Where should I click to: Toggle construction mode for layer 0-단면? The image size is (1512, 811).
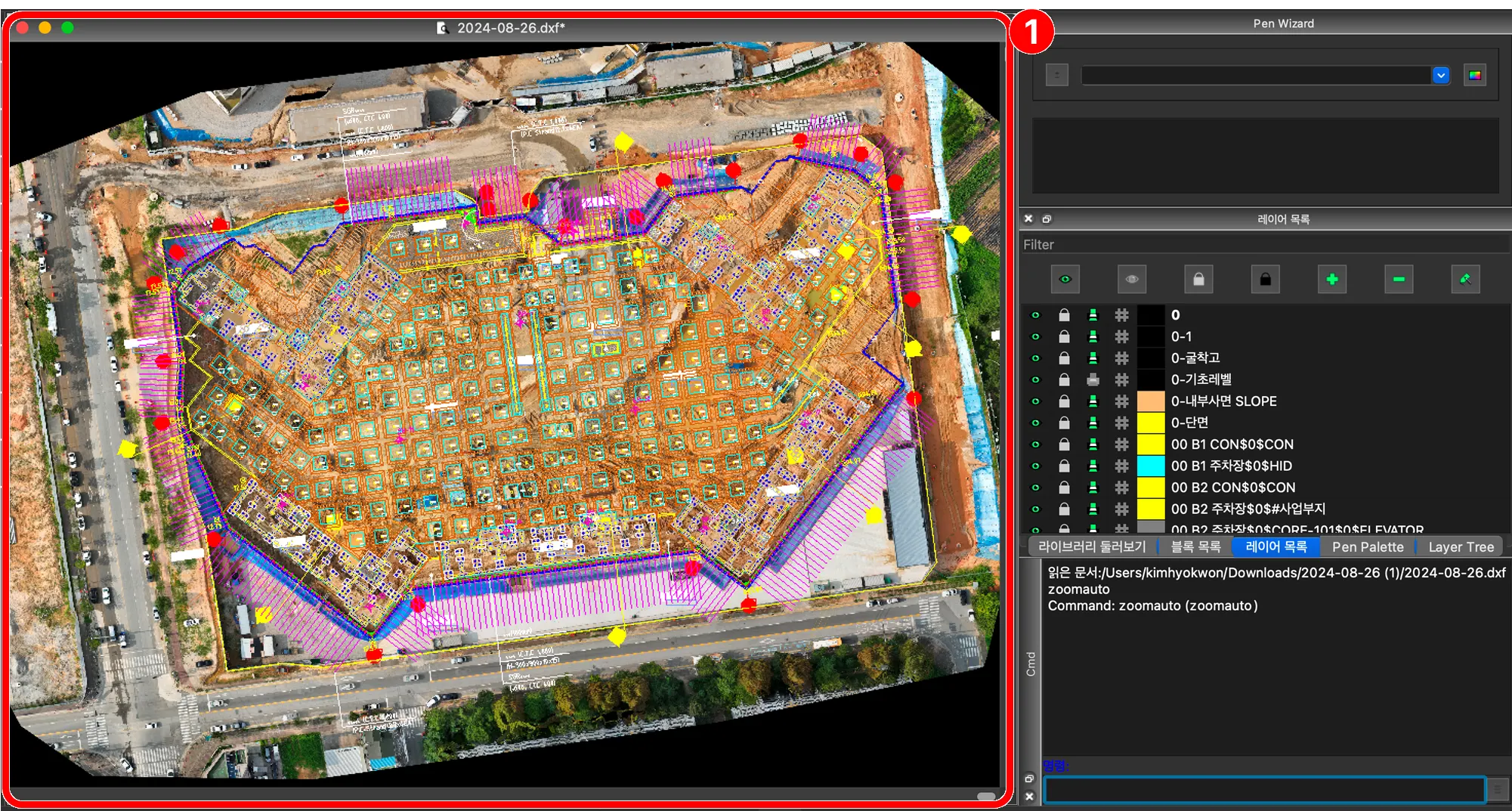[1121, 423]
